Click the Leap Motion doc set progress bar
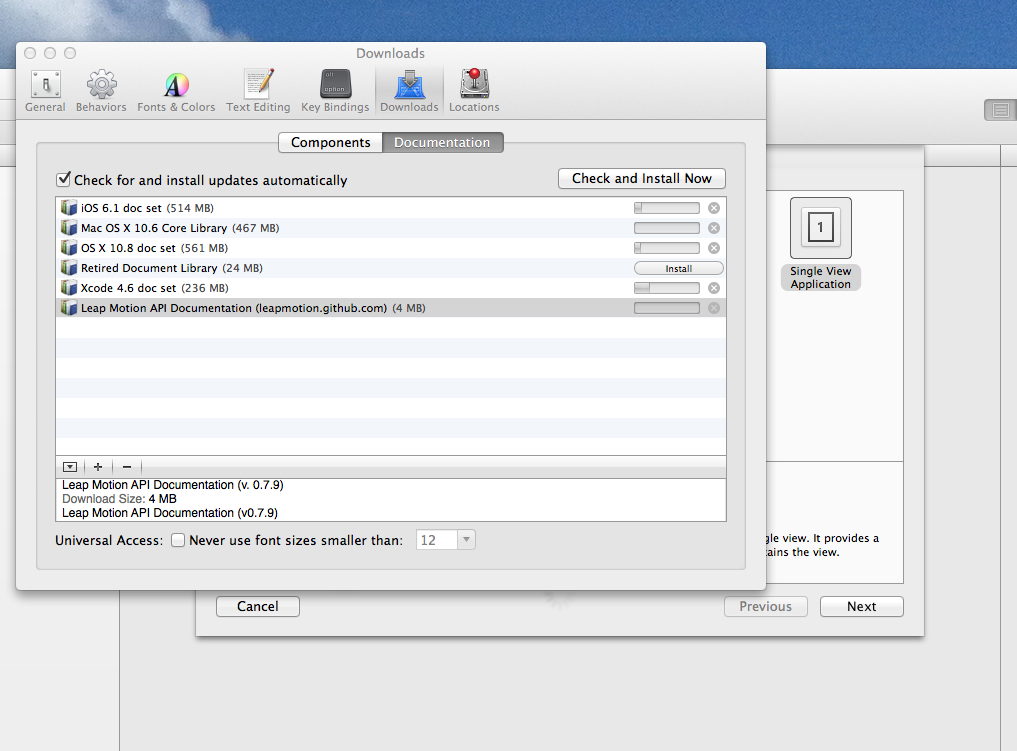Screen dimensions: 1017x751 pos(667,308)
